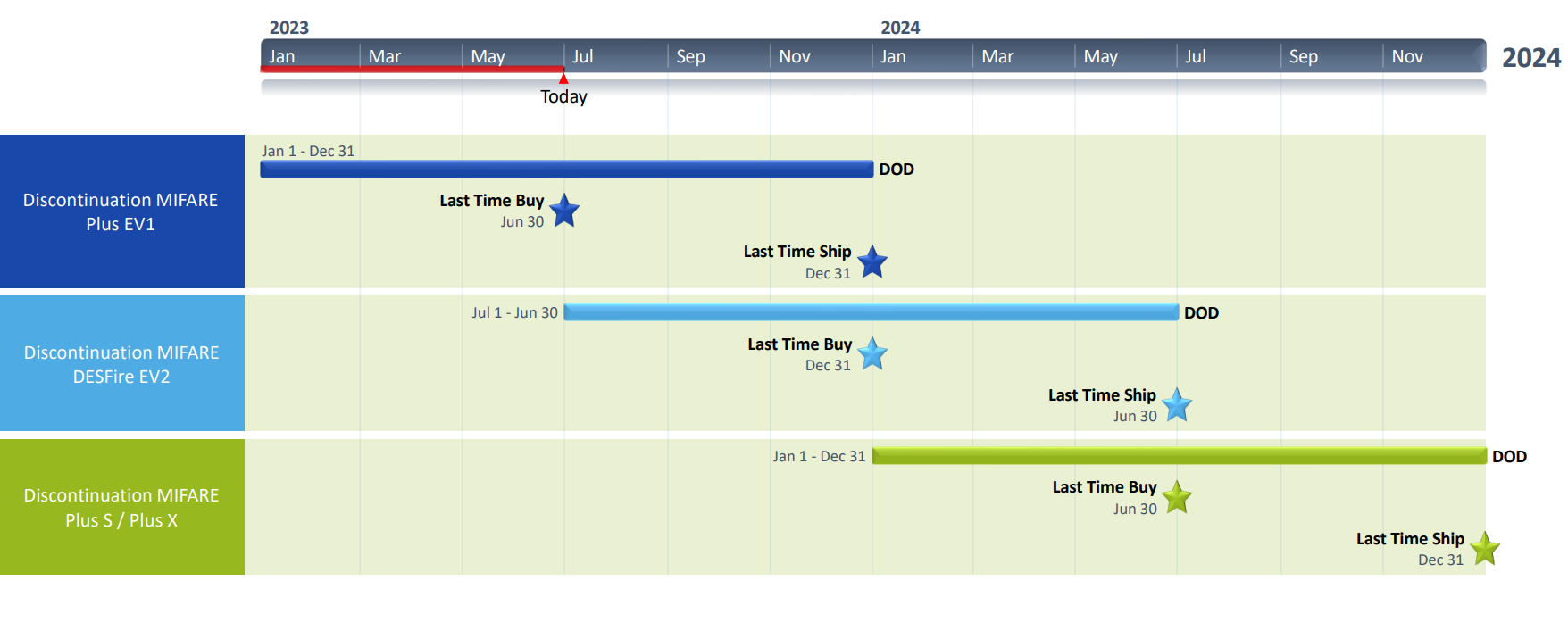Click the Jul 2023 month header
The image size is (1568, 622).
[x=583, y=56]
